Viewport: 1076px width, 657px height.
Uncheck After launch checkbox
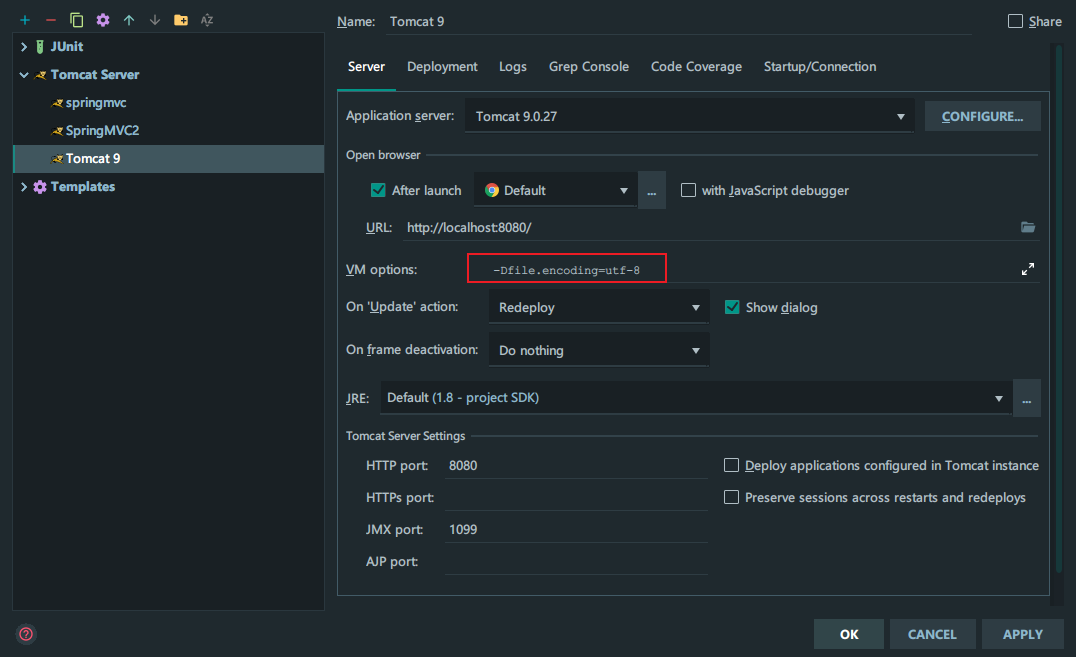pos(378,190)
